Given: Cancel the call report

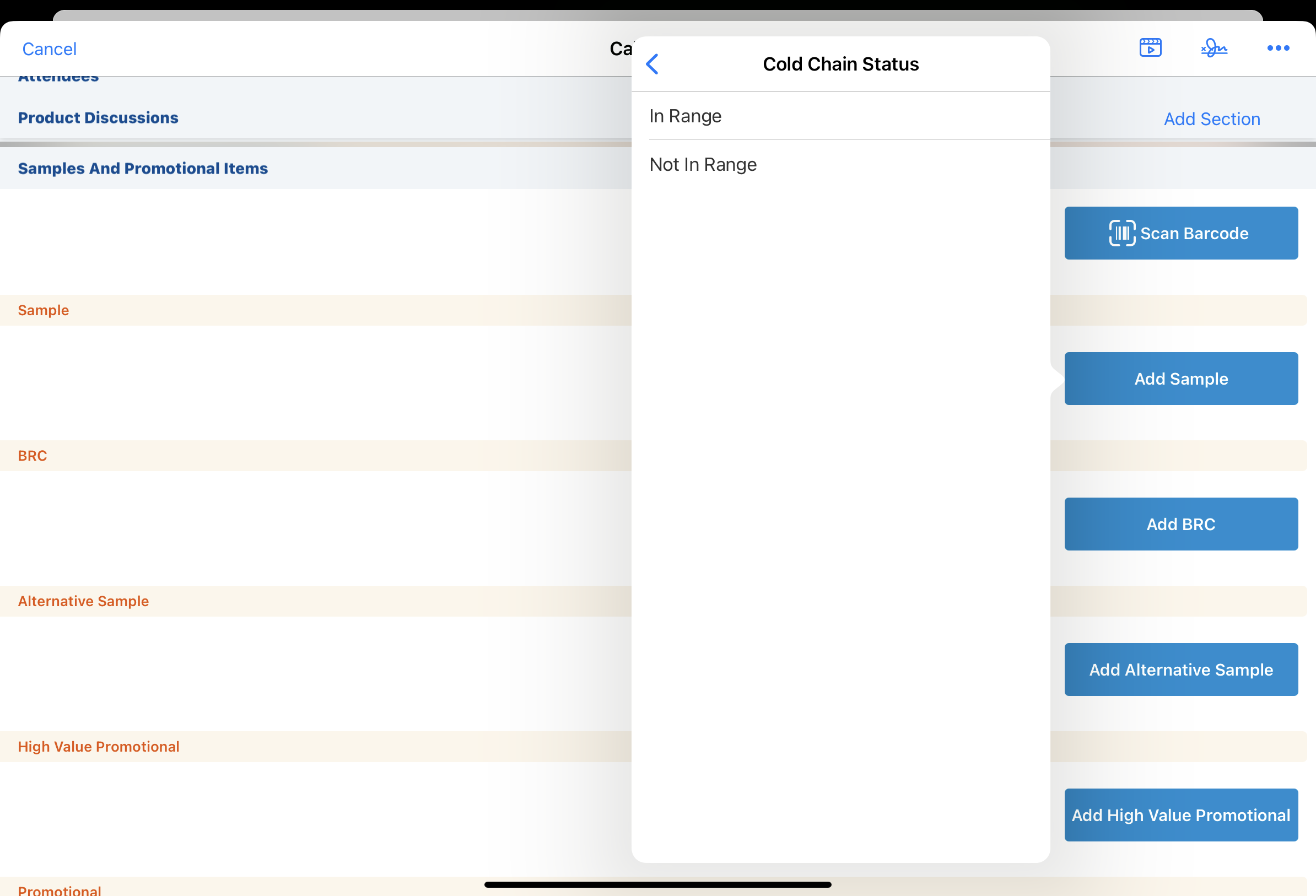Looking at the screenshot, I should [x=49, y=49].
